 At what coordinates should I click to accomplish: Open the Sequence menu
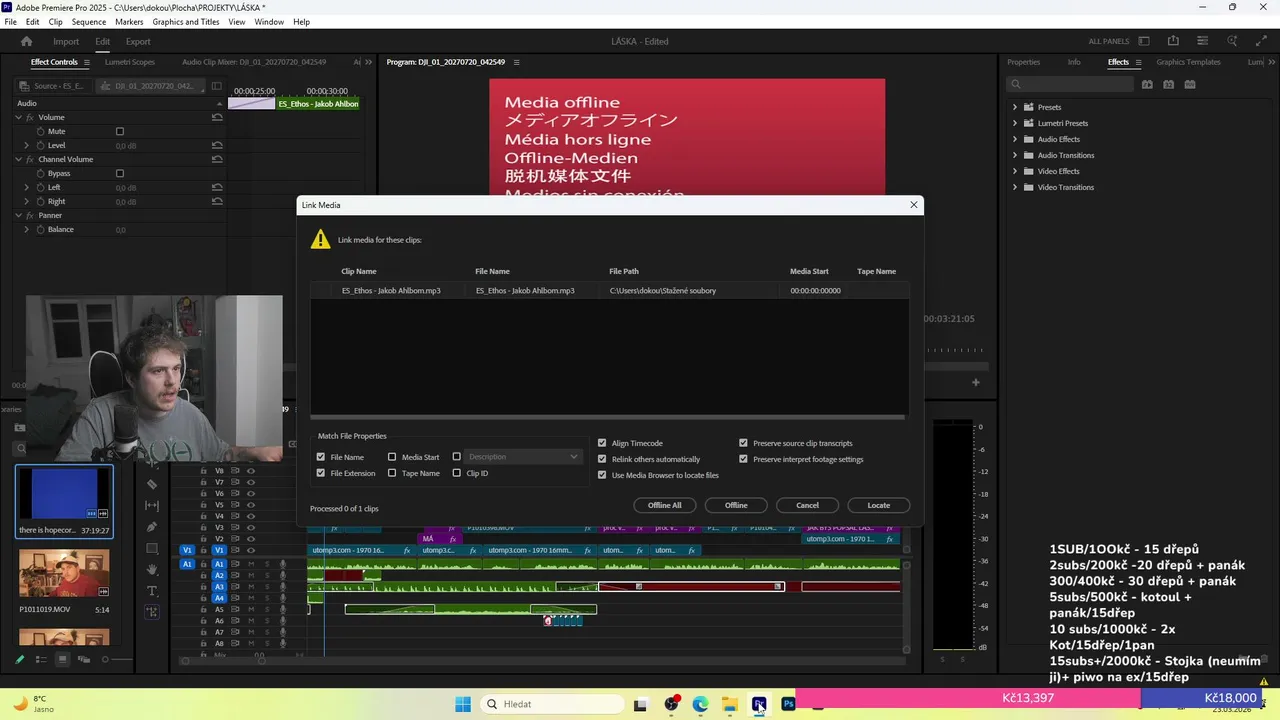coord(89,21)
